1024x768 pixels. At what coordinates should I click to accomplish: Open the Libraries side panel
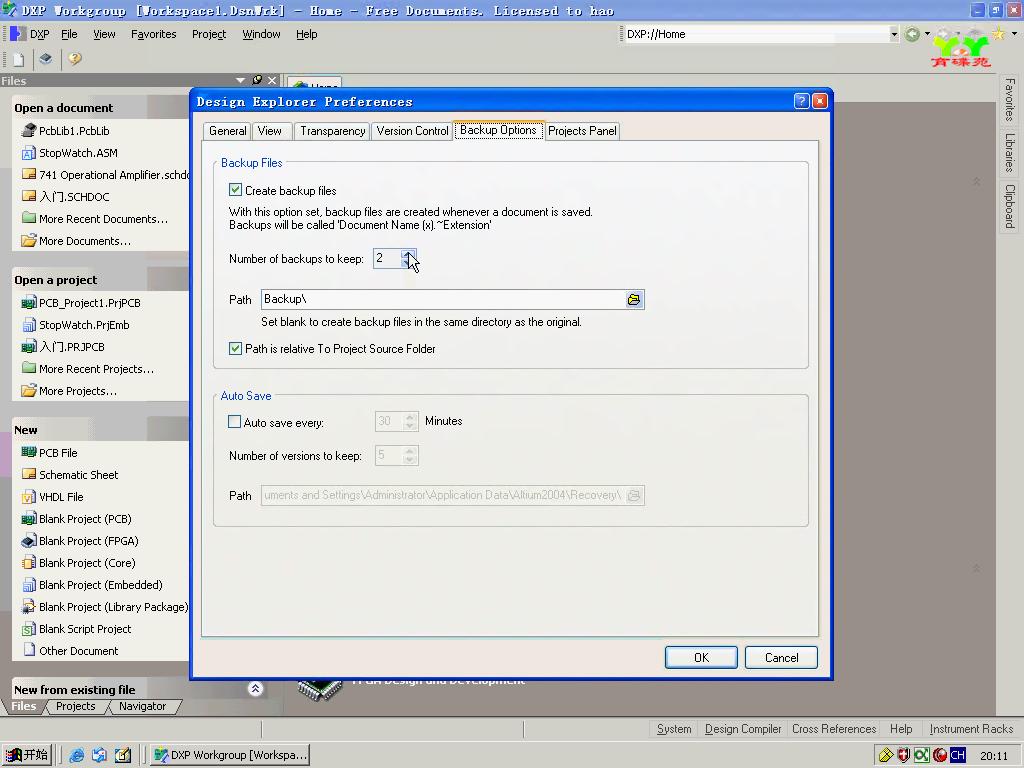(1010, 153)
